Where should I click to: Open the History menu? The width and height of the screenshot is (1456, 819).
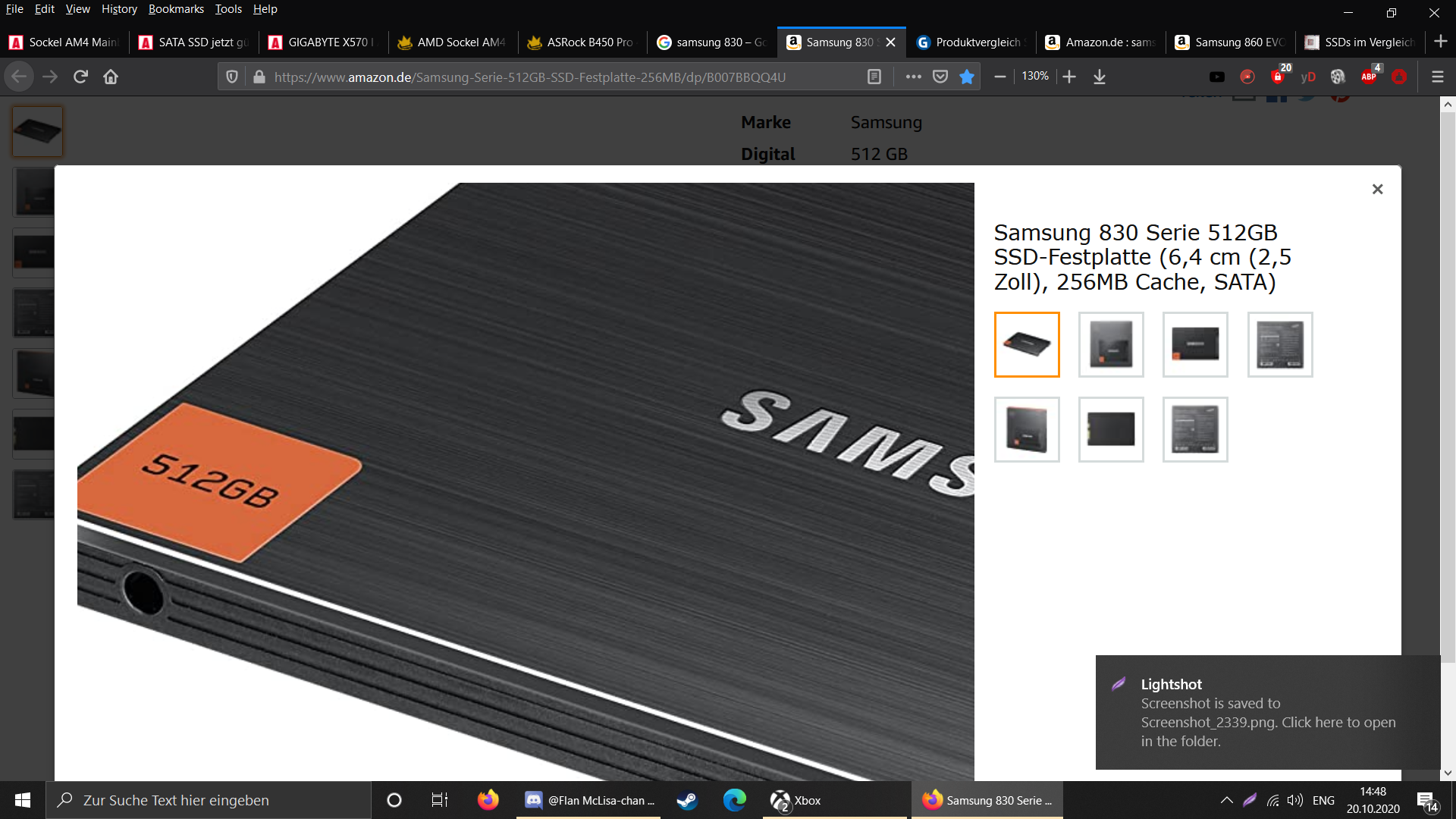pos(119,9)
